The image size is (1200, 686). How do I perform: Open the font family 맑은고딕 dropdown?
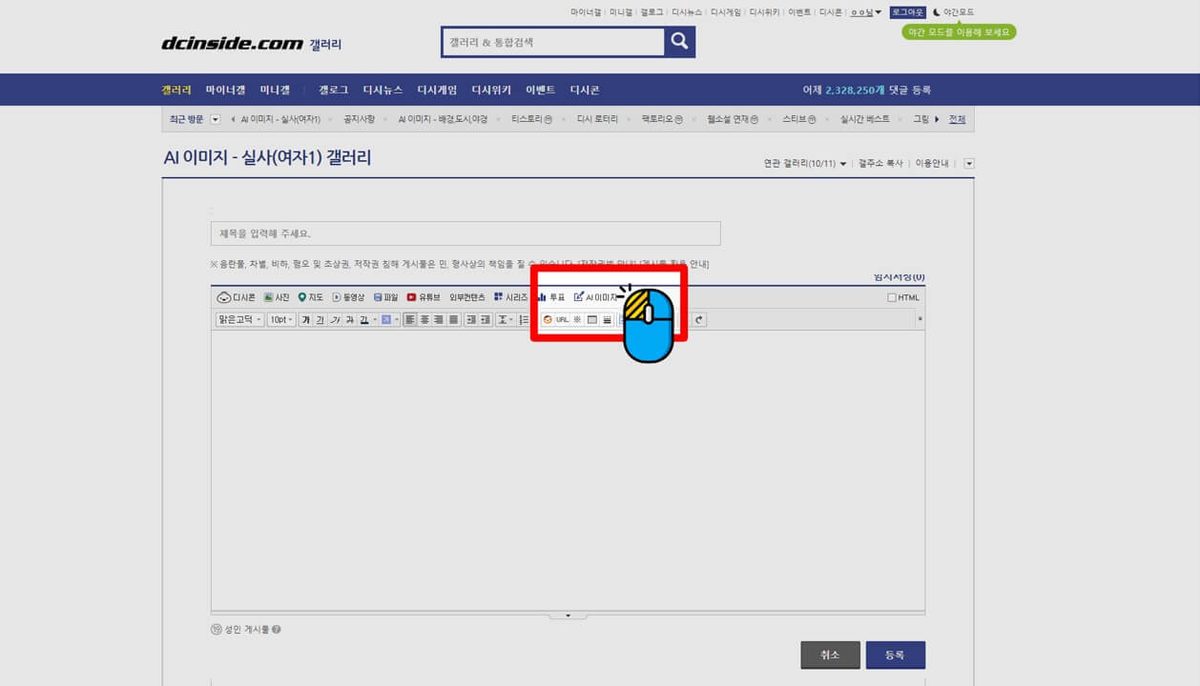click(x=240, y=320)
